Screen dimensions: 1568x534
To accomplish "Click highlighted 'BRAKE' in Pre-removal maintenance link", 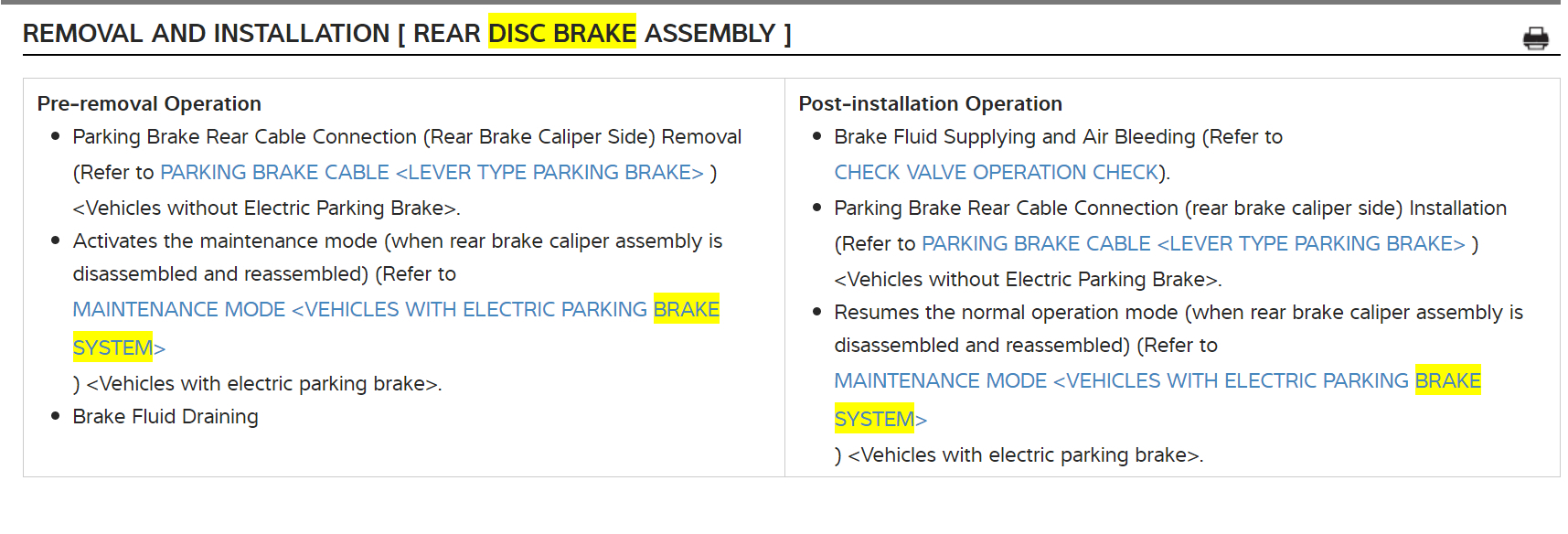I will pos(686,310).
